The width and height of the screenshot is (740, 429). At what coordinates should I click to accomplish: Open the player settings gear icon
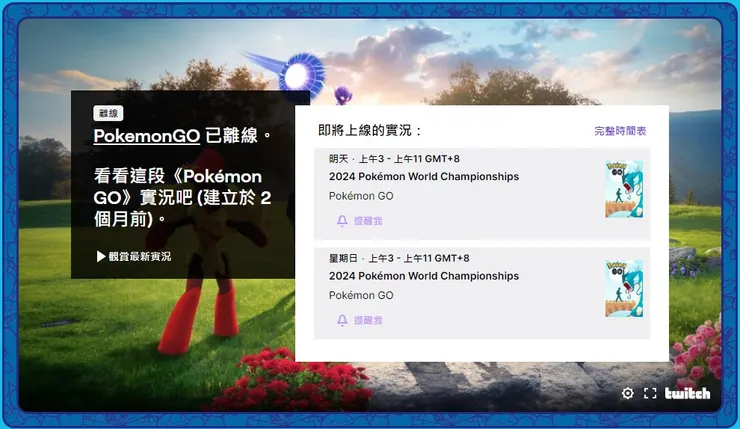627,393
